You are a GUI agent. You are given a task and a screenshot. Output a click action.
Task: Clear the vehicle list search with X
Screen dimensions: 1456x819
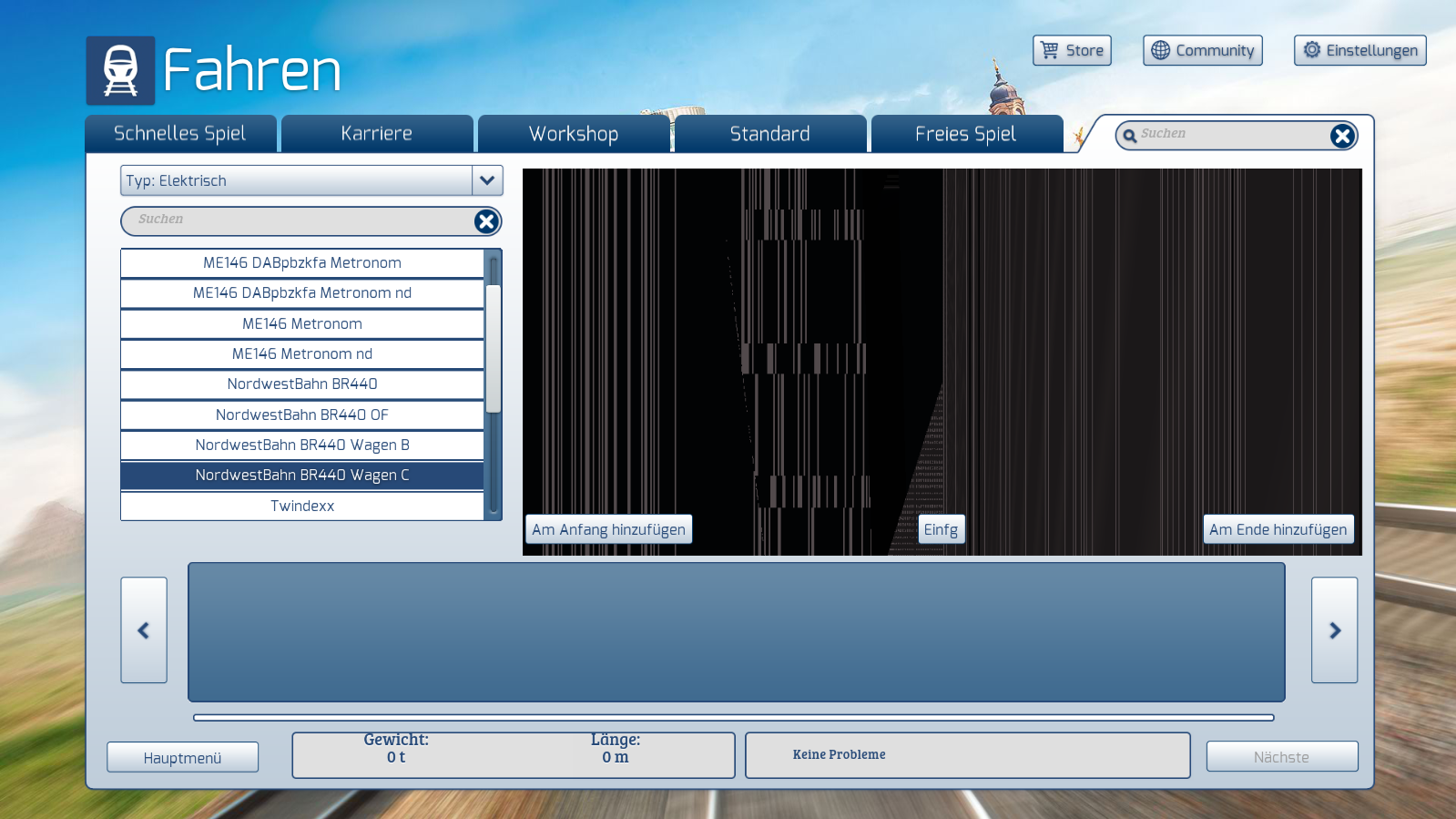pos(486,221)
